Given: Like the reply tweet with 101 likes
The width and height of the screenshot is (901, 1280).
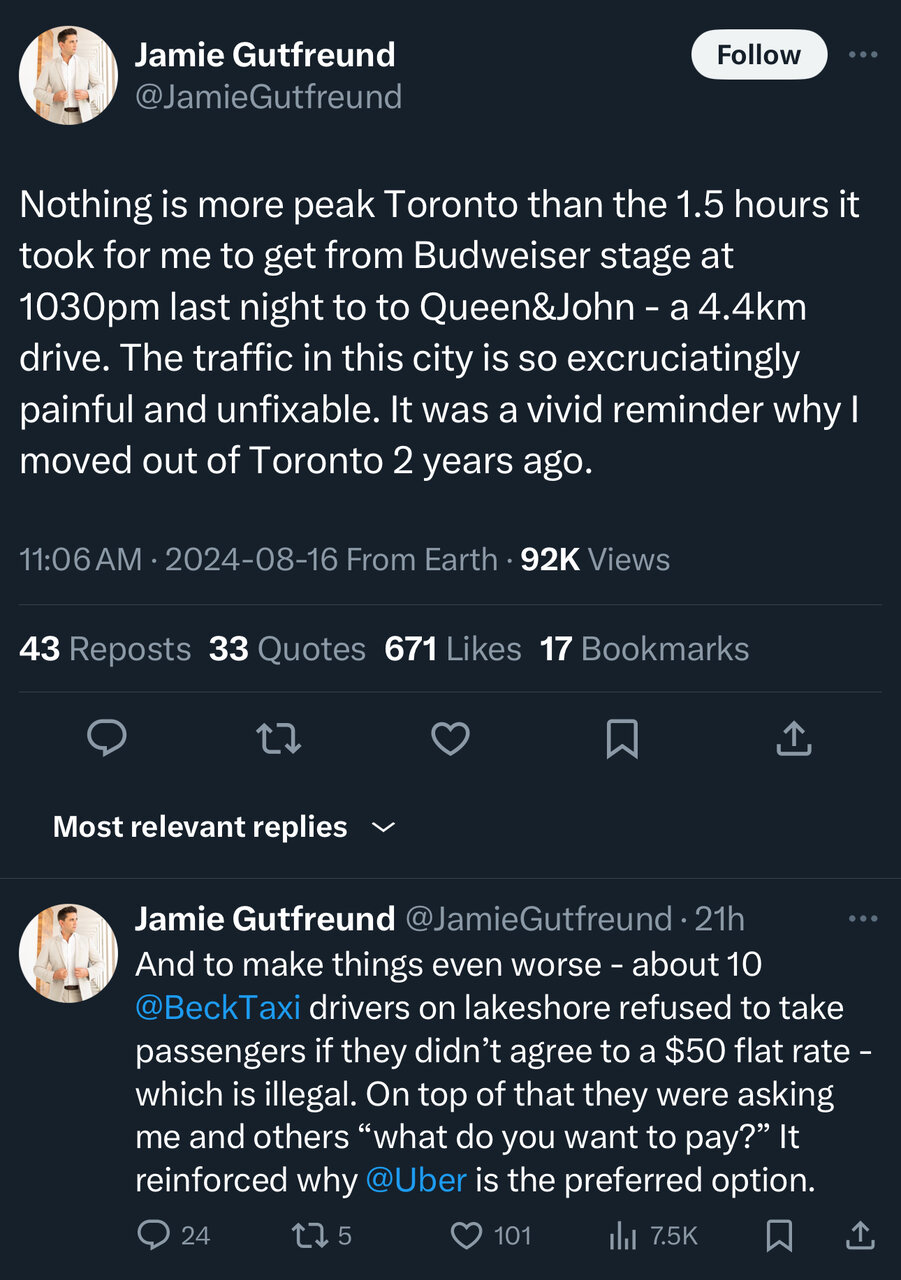Looking at the screenshot, I should 467,1236.
